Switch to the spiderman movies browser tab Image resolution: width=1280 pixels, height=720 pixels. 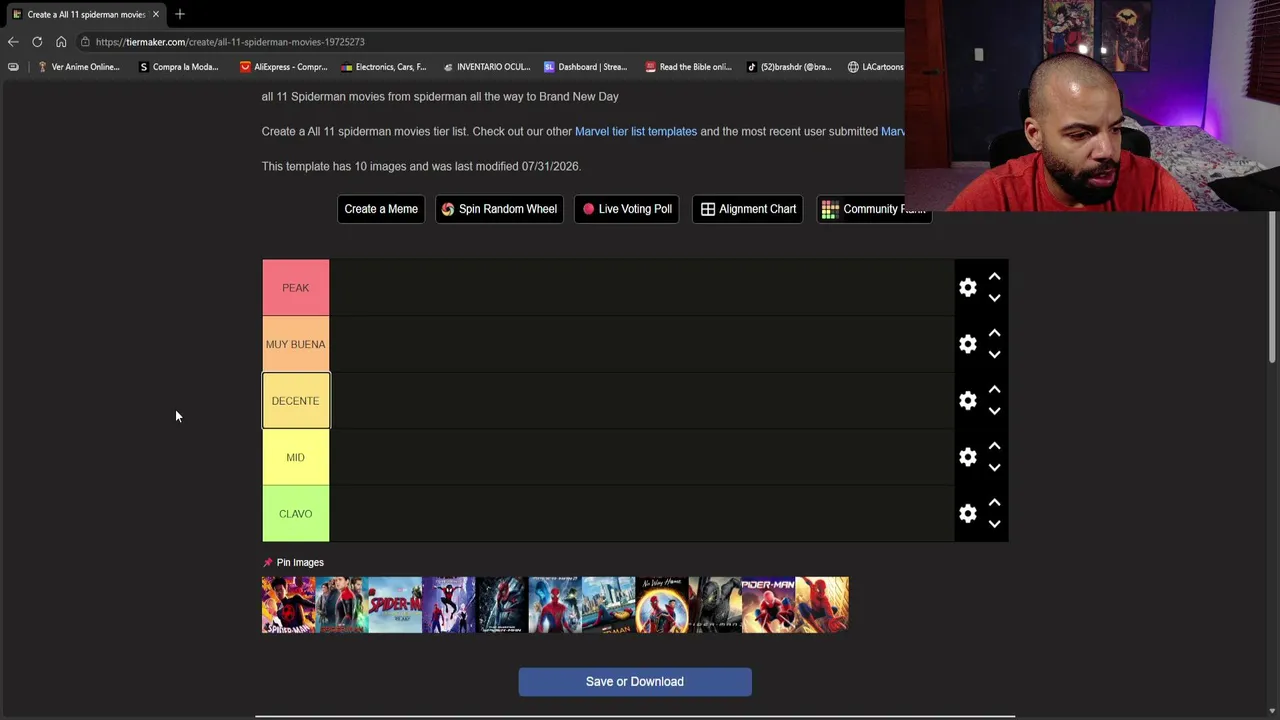86,14
